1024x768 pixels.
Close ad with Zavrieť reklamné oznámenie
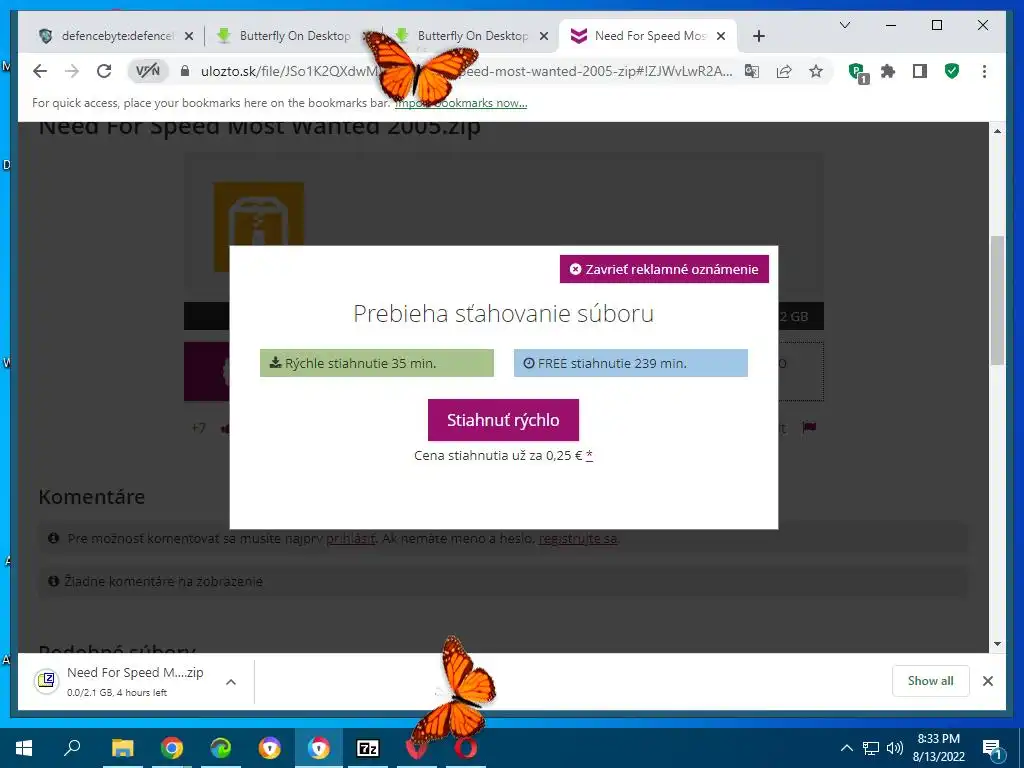[664, 269]
